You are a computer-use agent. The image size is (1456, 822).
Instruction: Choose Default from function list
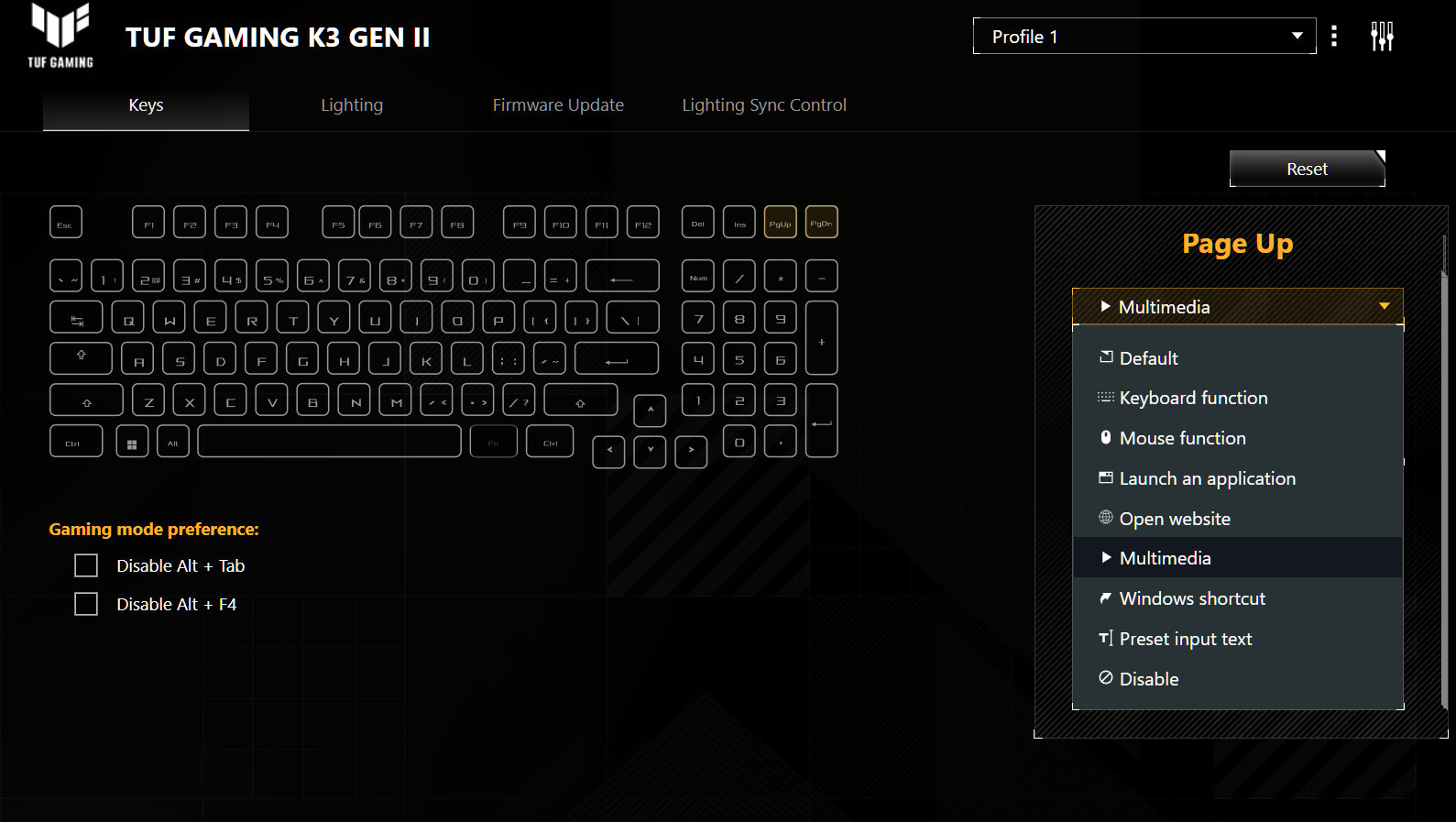point(1238,358)
